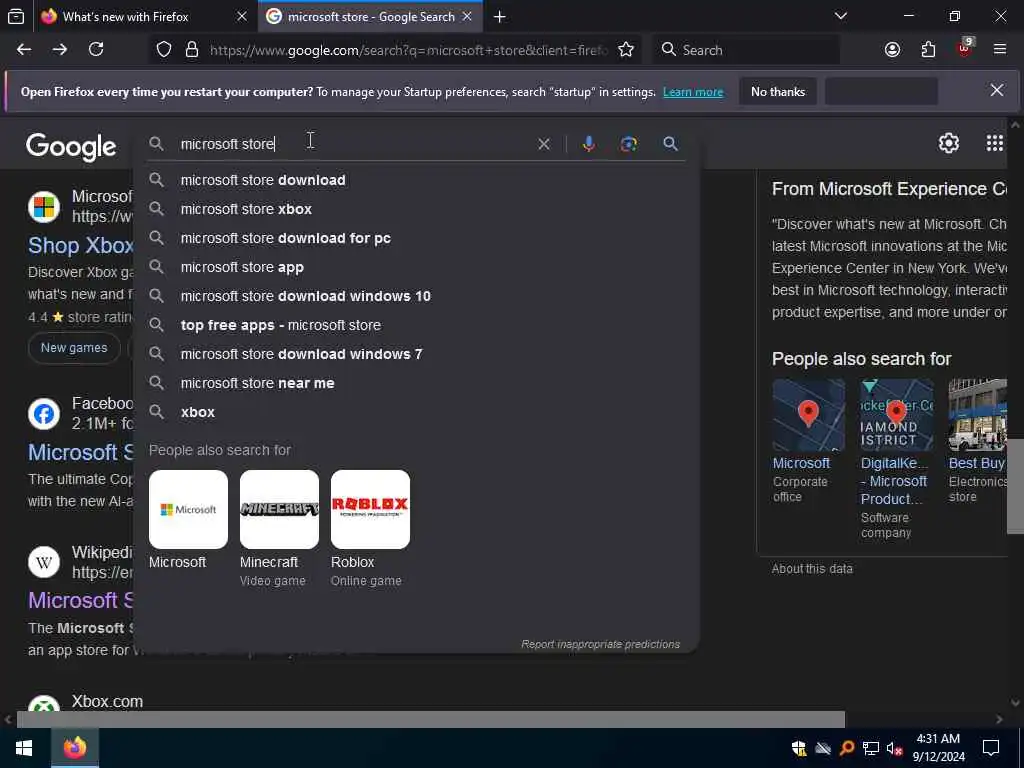Open the Google apps grid
This screenshot has height=768, width=1024.
tap(994, 143)
